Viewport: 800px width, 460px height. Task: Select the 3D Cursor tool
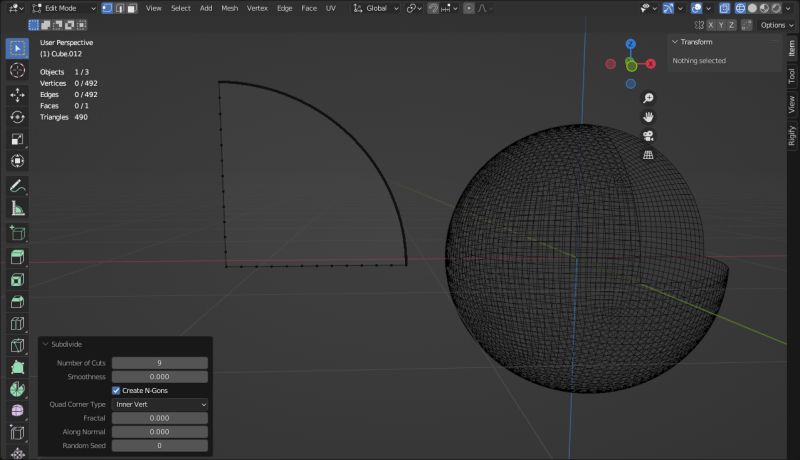pos(17,70)
